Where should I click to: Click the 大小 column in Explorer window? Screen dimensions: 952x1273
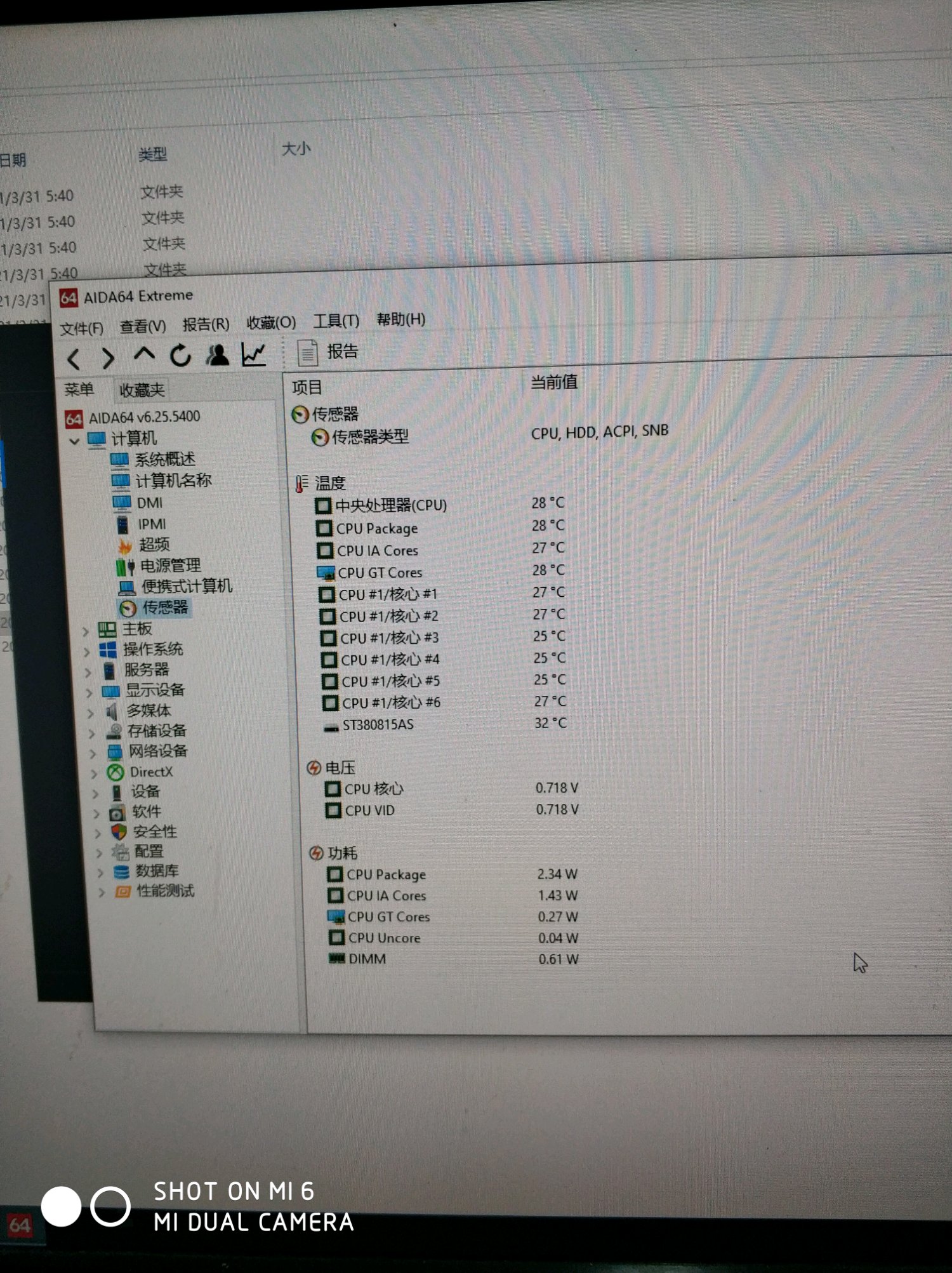[296, 149]
